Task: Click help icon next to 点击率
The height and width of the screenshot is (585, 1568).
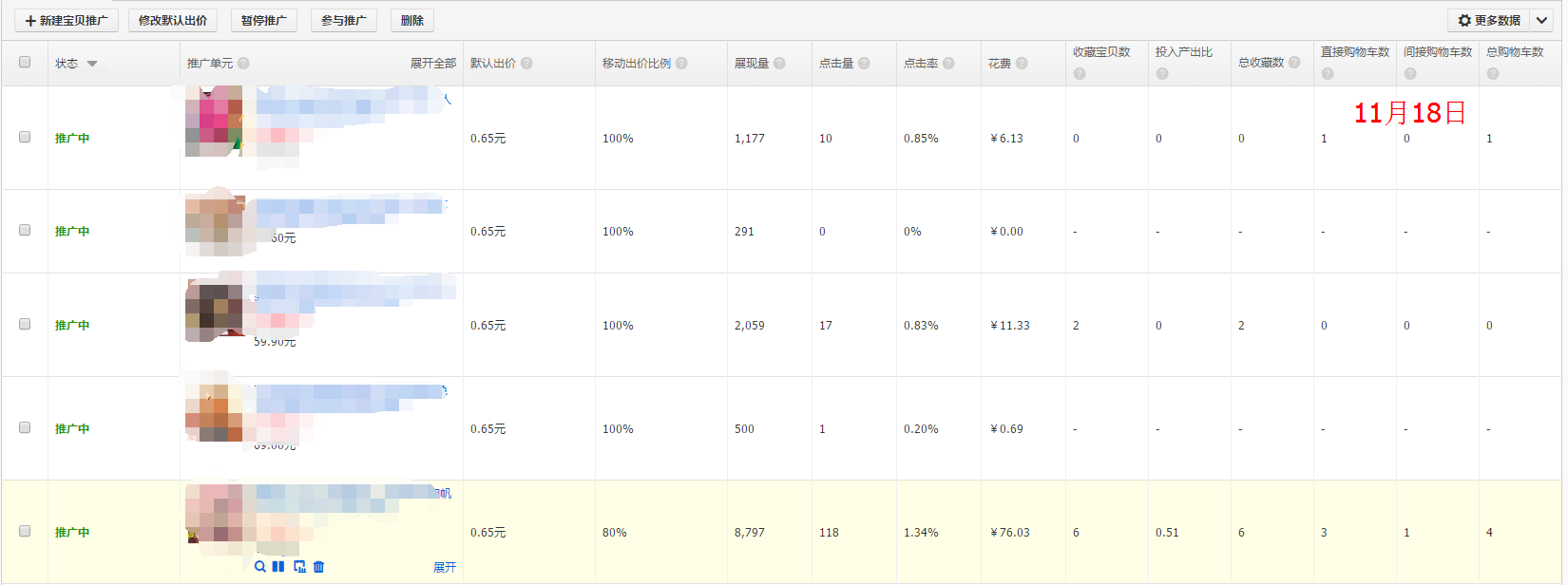Action: point(948,64)
